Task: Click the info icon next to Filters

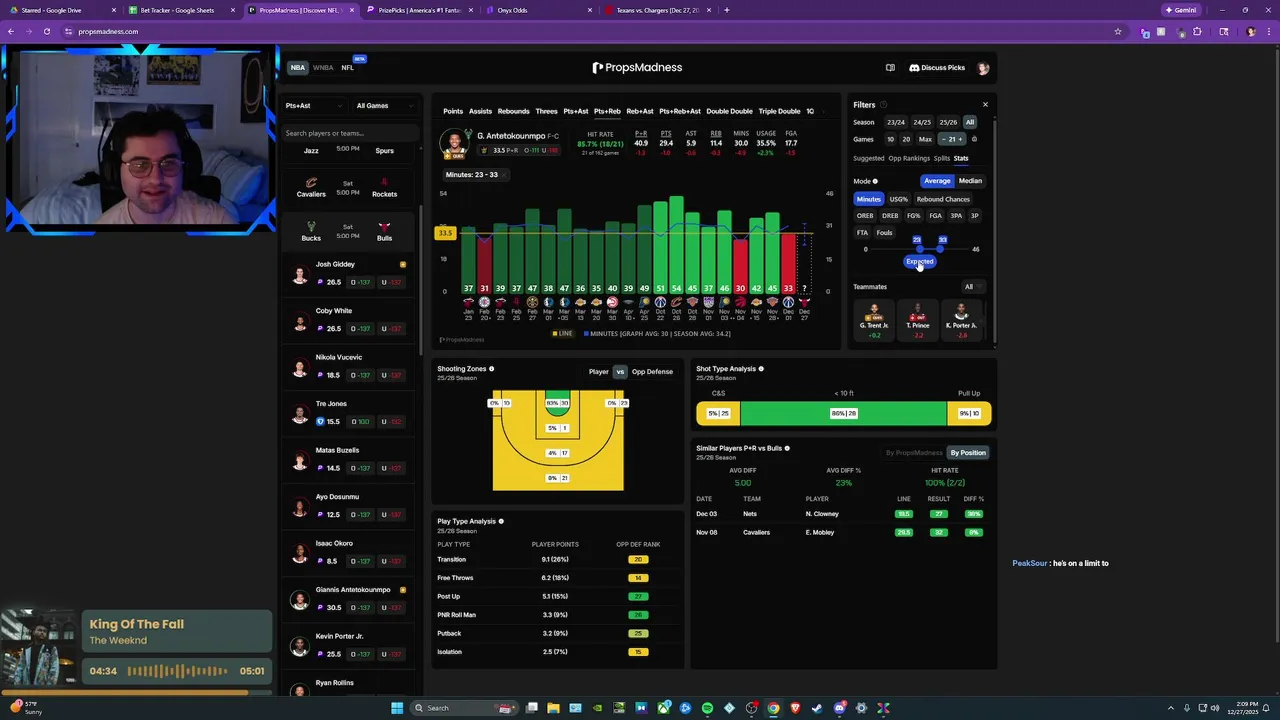Action: [x=883, y=105]
